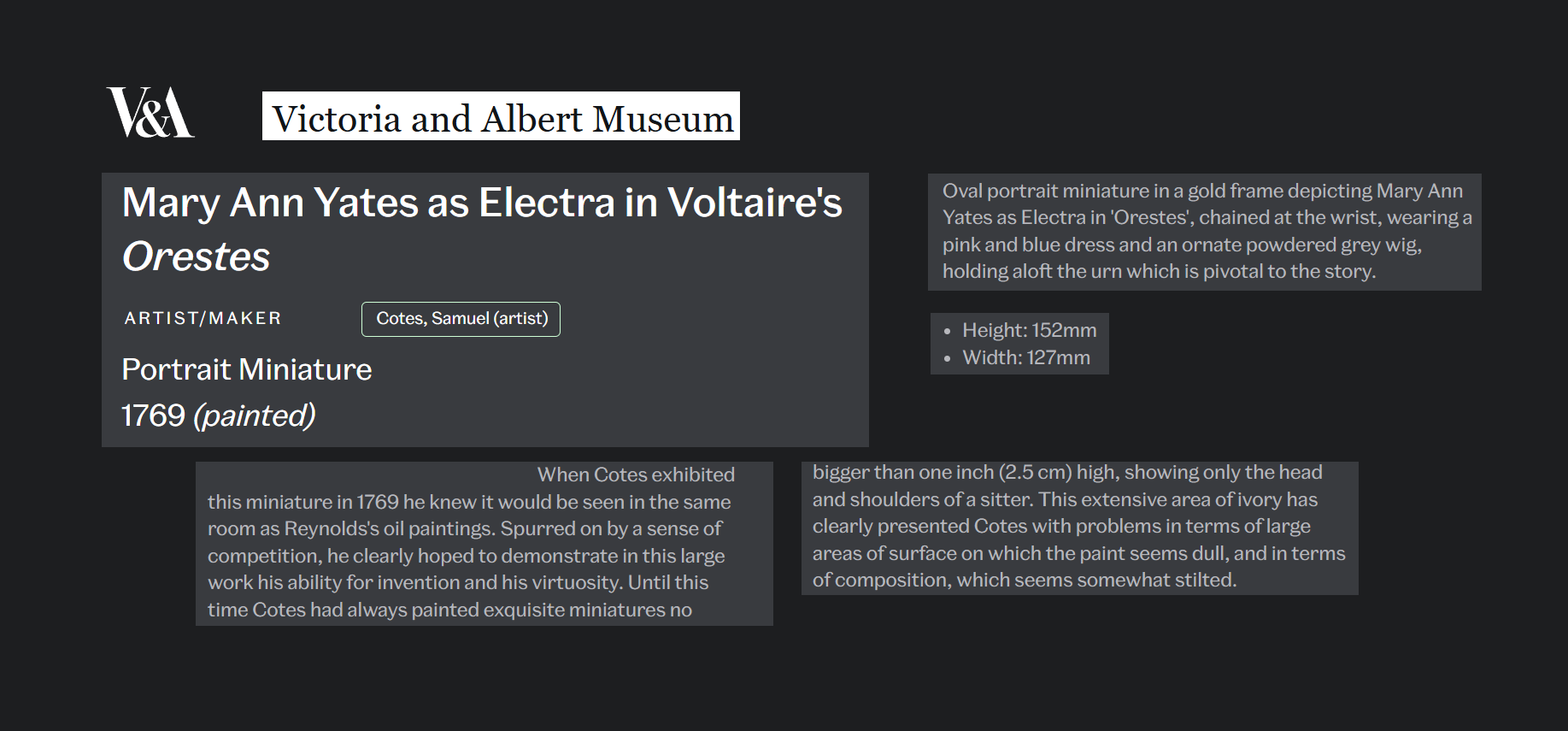Click the Oval portrait miniature description paragraph
Viewport: 1568px width, 731px height.
coord(1204,231)
